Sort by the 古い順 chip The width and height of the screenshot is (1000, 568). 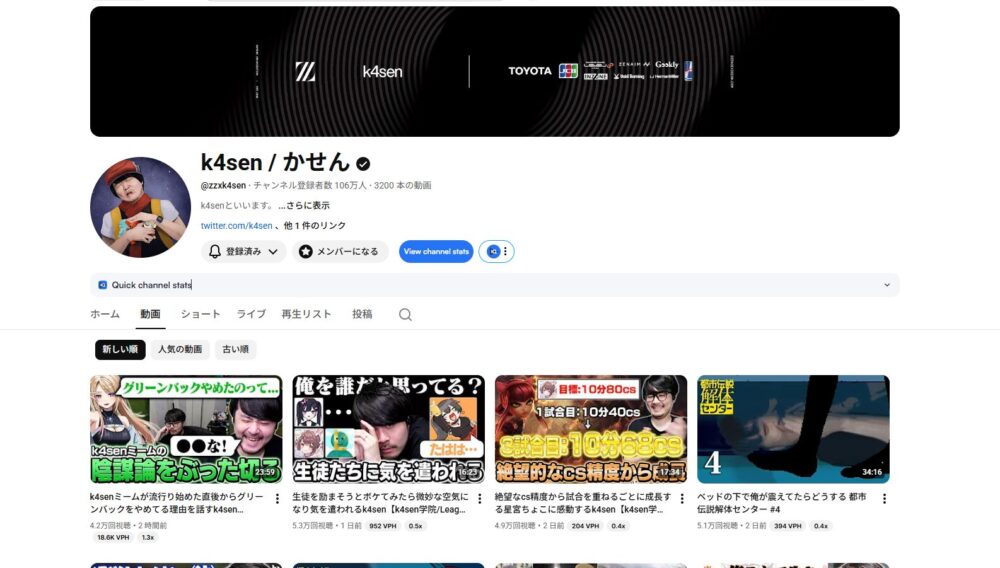pyautogui.click(x=235, y=349)
